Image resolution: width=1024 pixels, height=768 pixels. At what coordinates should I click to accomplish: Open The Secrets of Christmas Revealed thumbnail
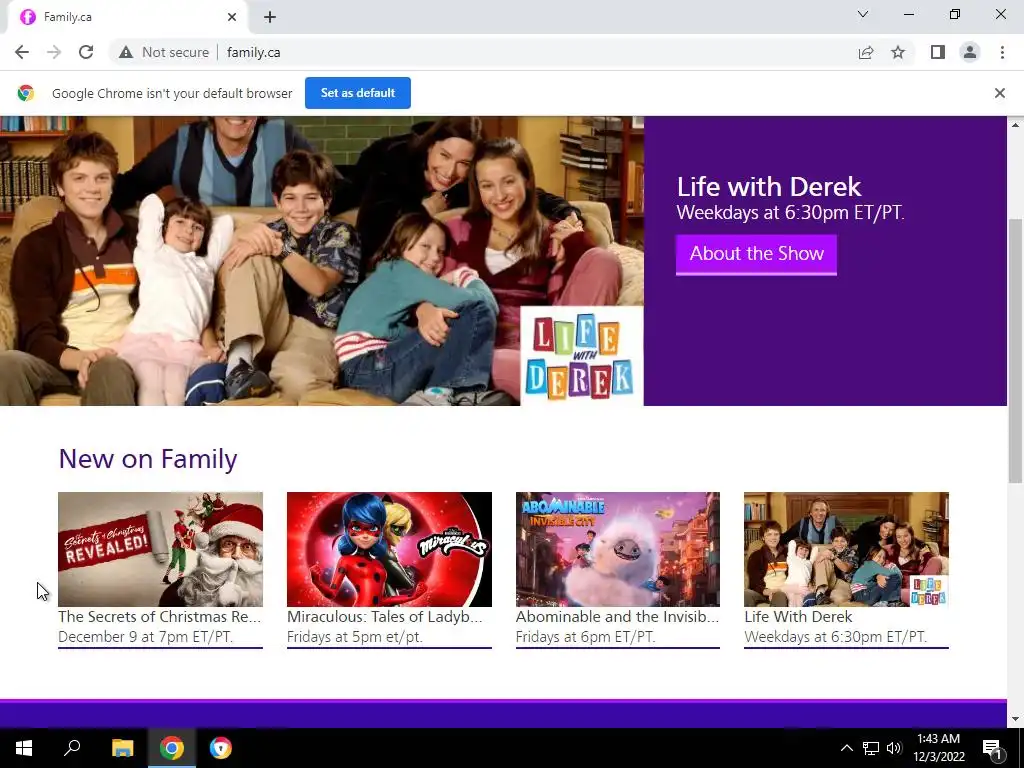click(161, 549)
